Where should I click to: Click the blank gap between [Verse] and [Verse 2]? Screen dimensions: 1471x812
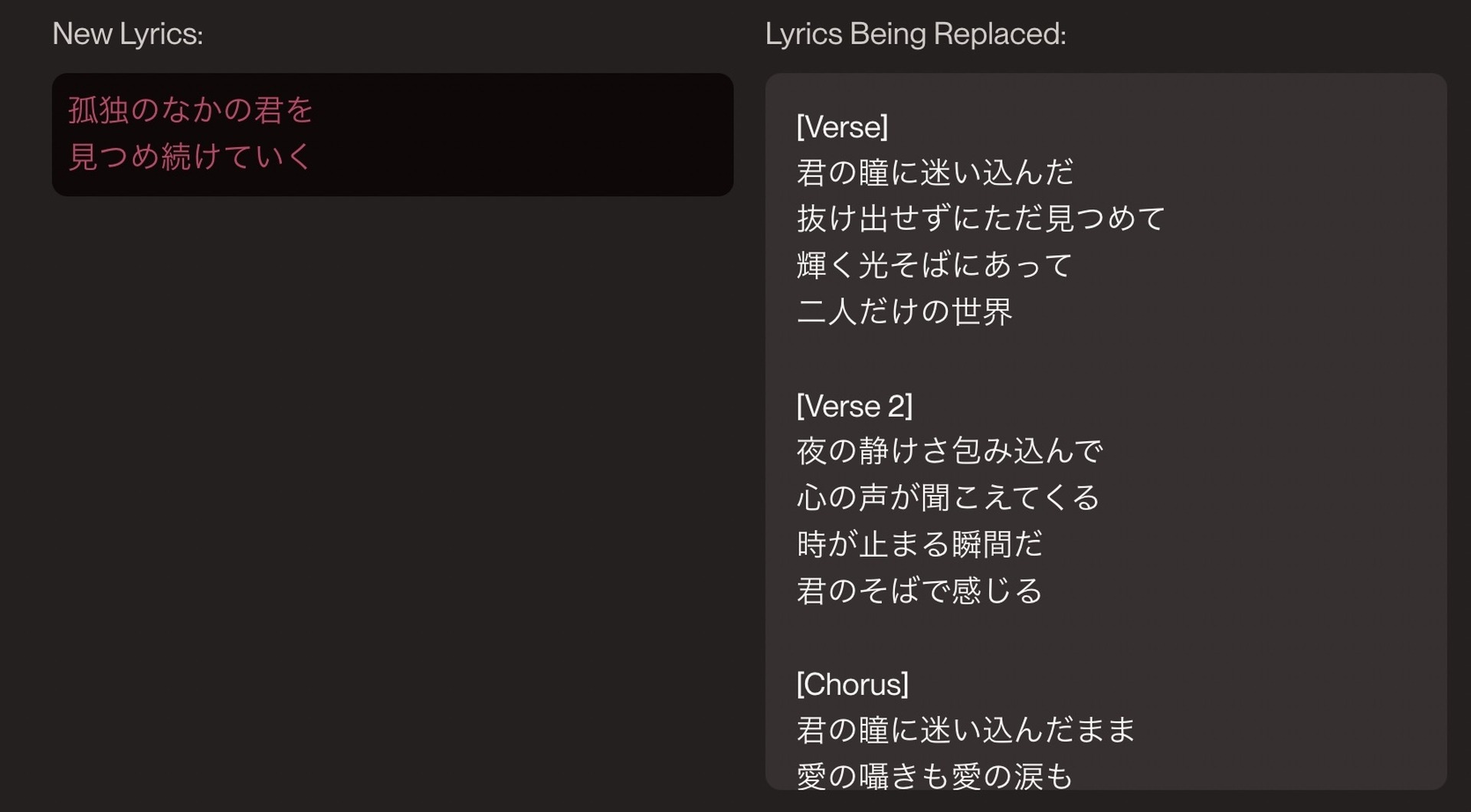tap(1106, 359)
